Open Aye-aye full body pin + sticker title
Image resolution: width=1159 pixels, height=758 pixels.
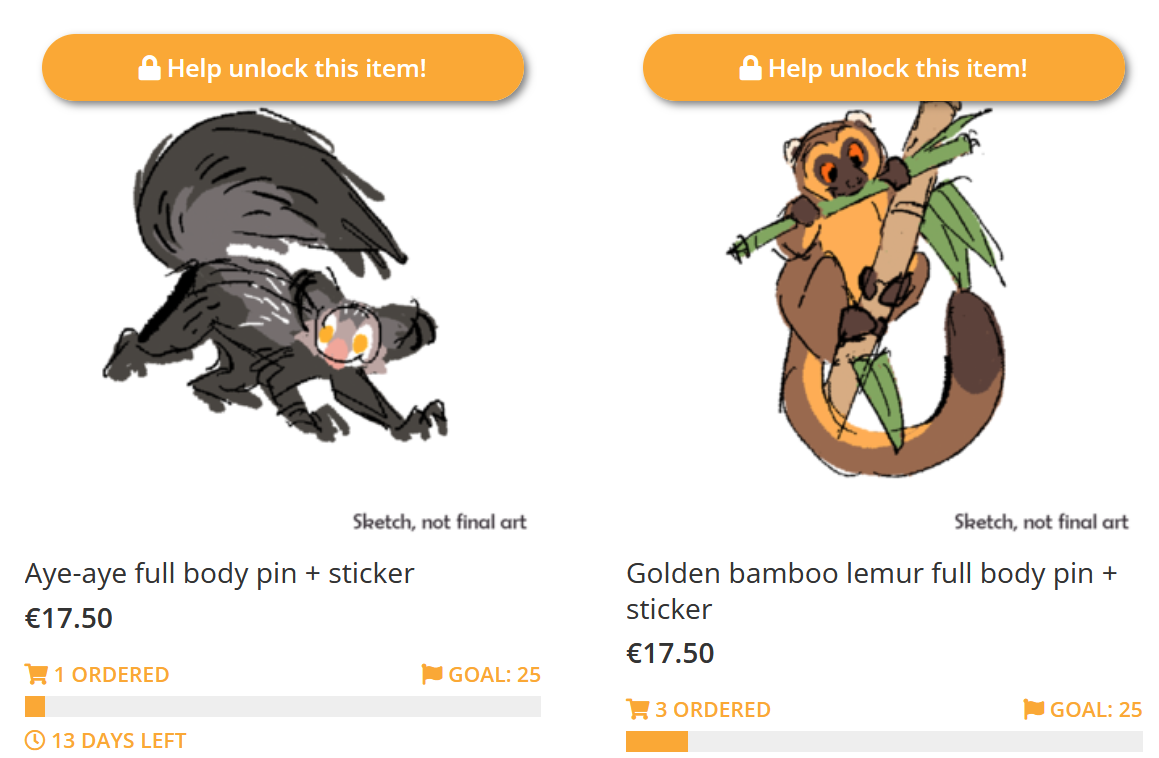pos(219,574)
